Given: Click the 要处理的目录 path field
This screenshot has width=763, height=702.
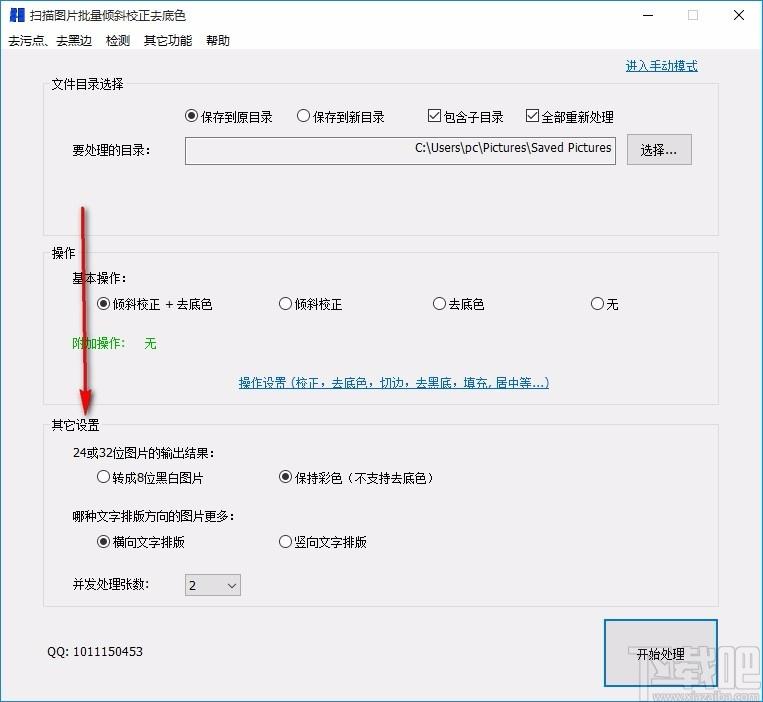Looking at the screenshot, I should [x=400, y=151].
